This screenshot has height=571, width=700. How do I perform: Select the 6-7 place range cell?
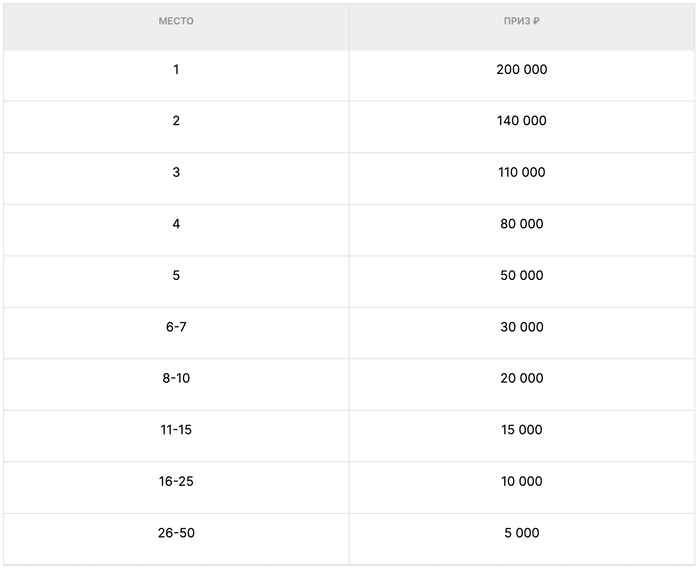click(176, 327)
